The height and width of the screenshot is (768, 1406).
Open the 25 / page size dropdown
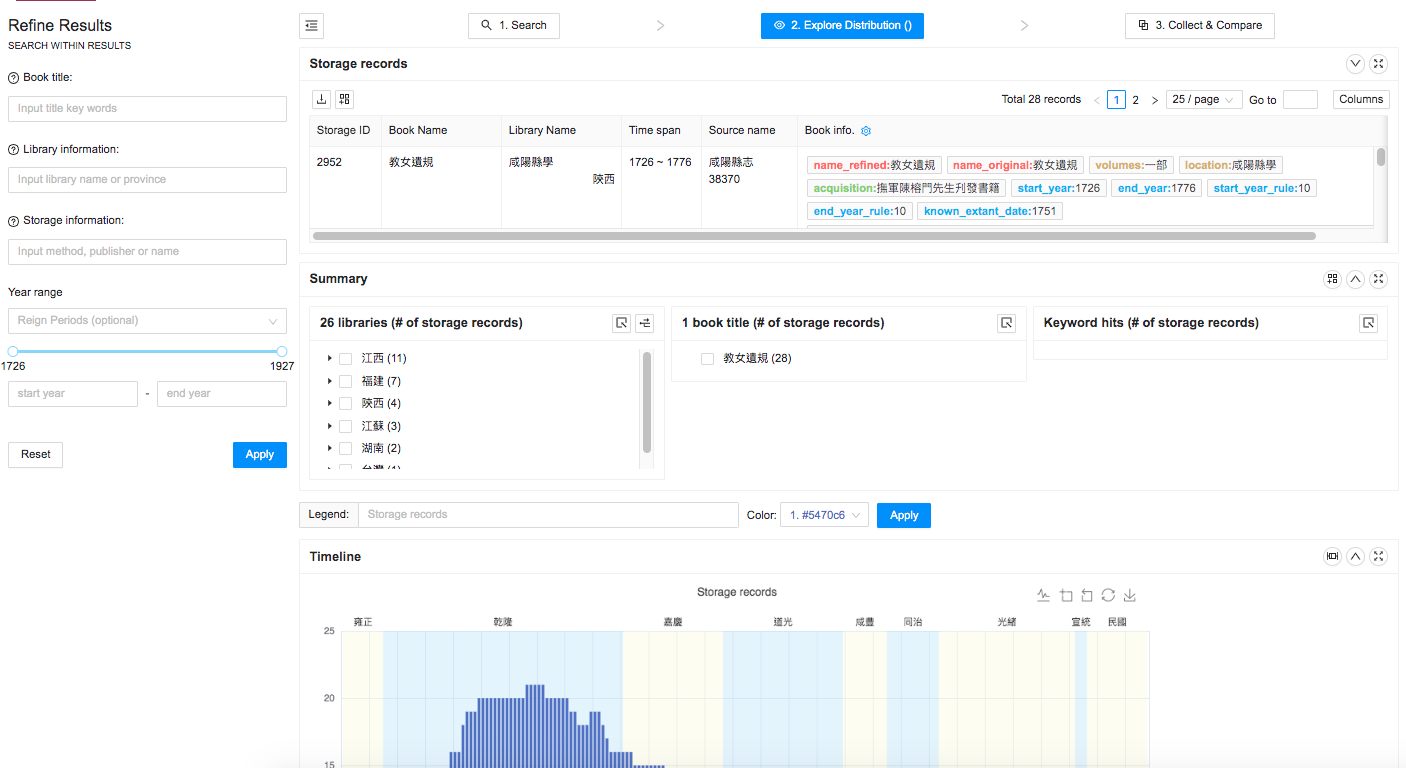1203,100
